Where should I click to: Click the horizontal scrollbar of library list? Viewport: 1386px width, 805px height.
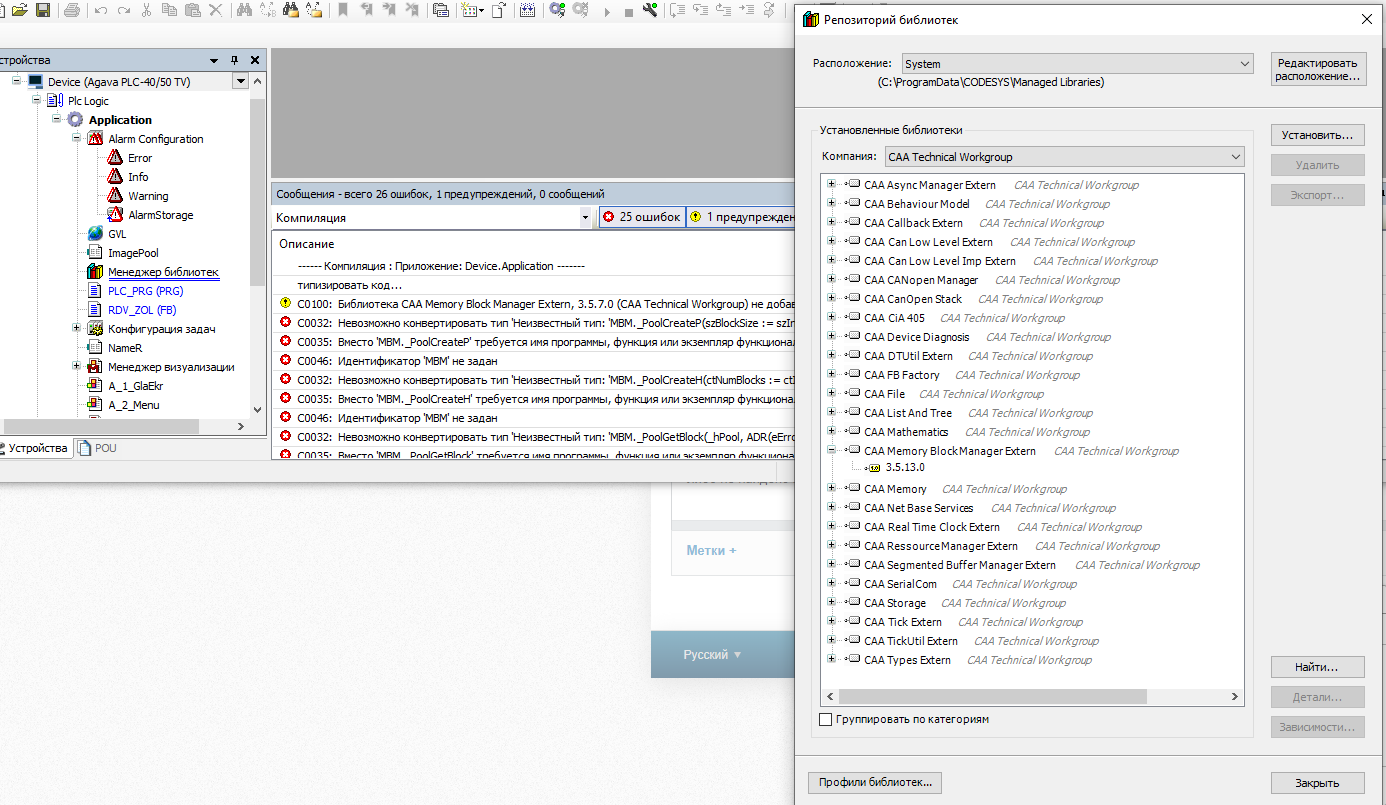992,697
